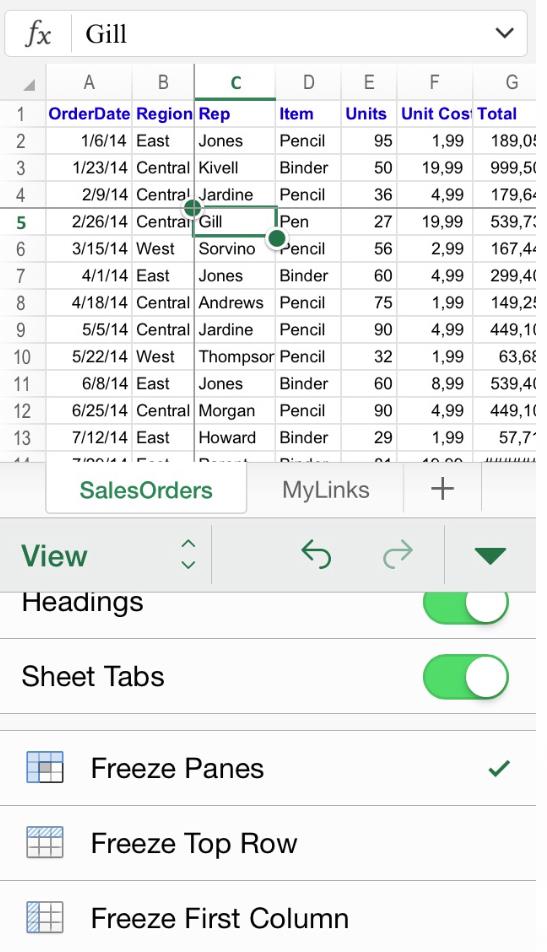Screen dimensions: 547x952
Task: Uncheck the Freeze Panes checkmark
Action: [x=499, y=769]
